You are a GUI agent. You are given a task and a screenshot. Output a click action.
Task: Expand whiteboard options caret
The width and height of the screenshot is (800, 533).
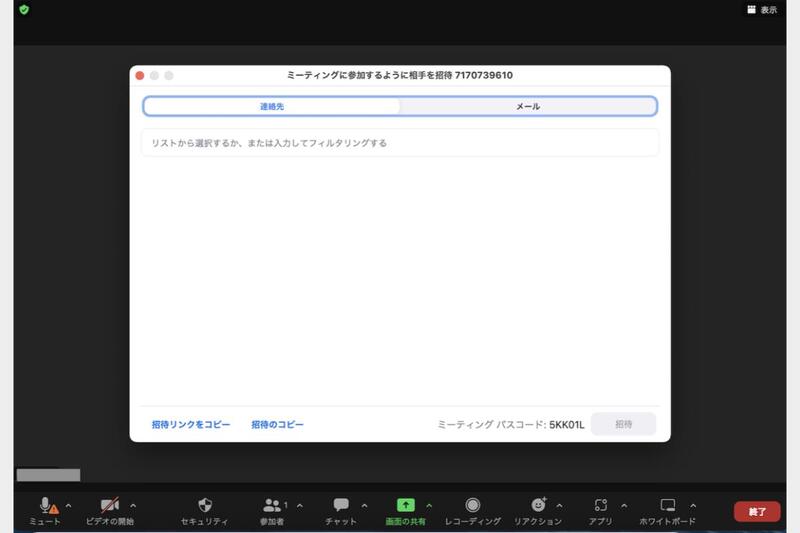pyautogui.click(x=693, y=505)
